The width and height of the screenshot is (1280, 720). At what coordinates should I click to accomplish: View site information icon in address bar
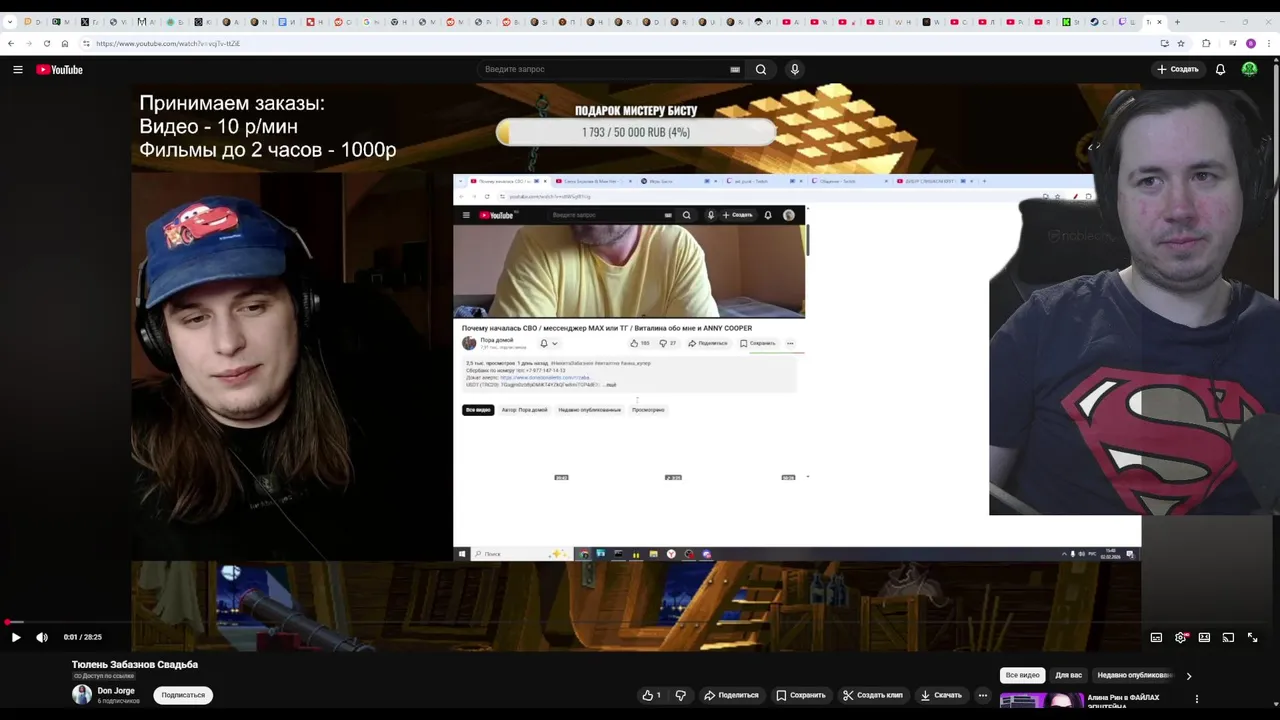(x=86, y=43)
